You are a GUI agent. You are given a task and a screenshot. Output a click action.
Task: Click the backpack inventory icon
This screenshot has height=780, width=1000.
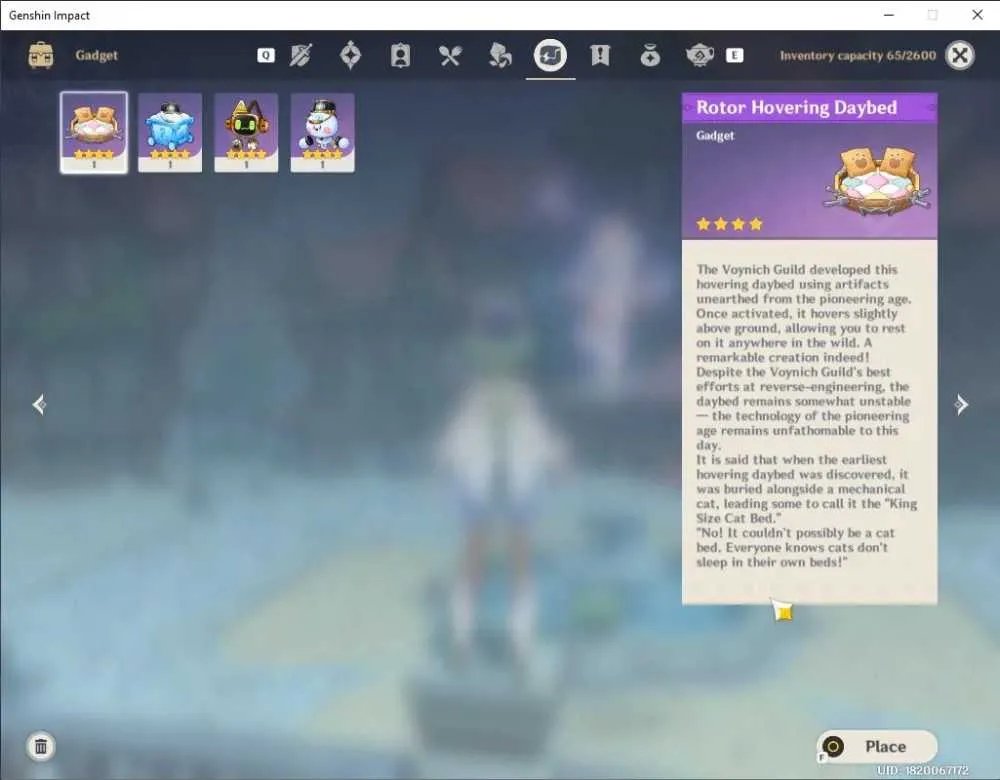pyautogui.click(x=41, y=55)
